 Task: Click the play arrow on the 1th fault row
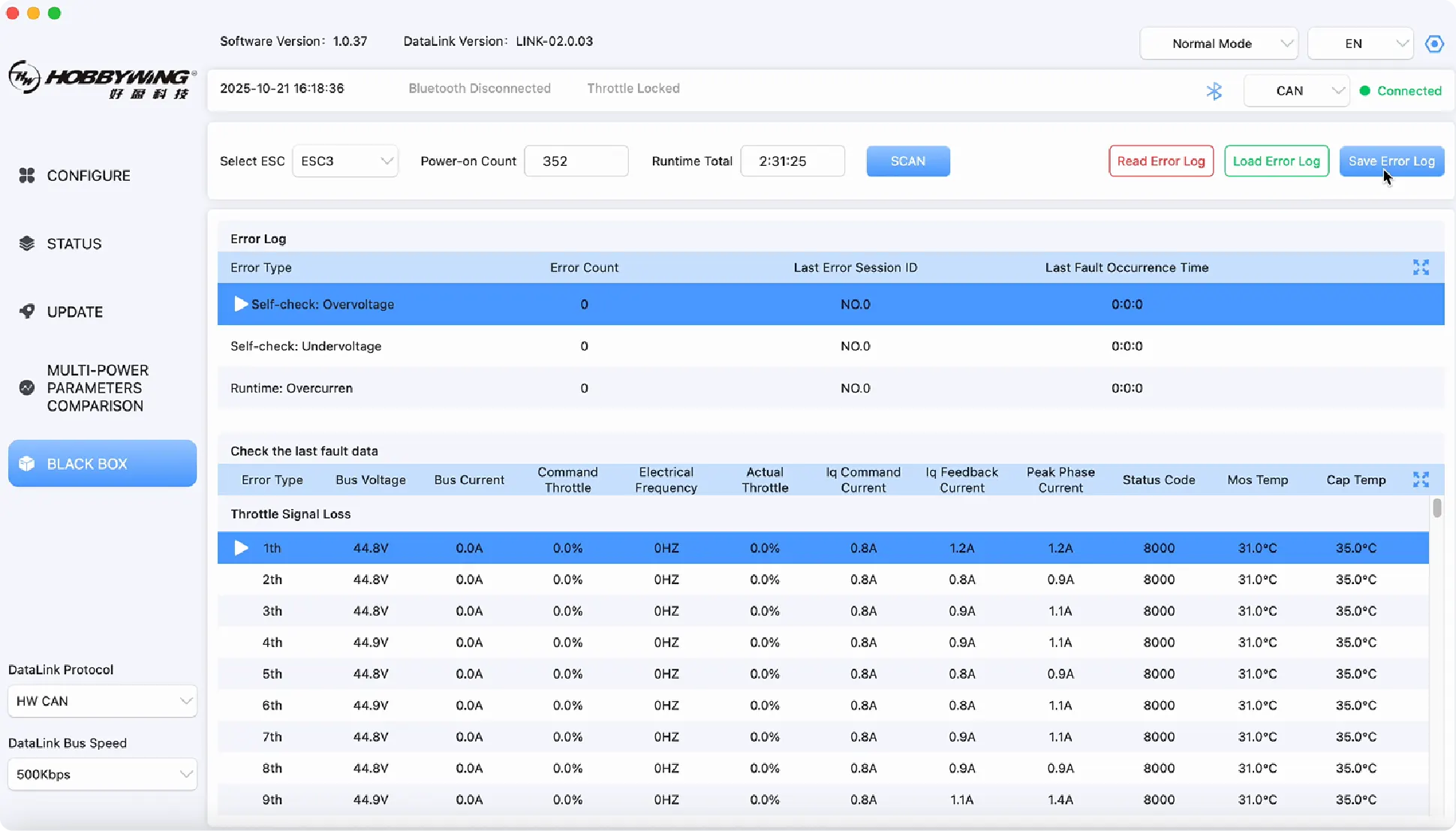[240, 548]
